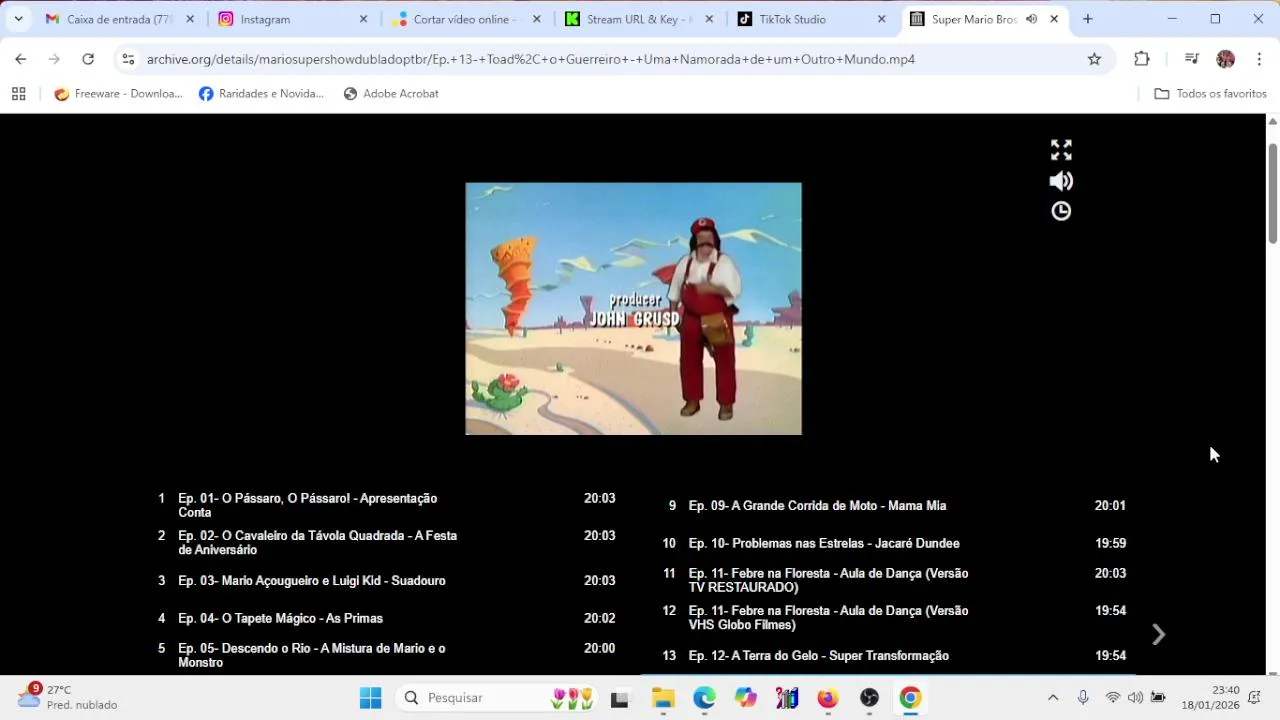View site information icon in address bar

(x=128, y=59)
